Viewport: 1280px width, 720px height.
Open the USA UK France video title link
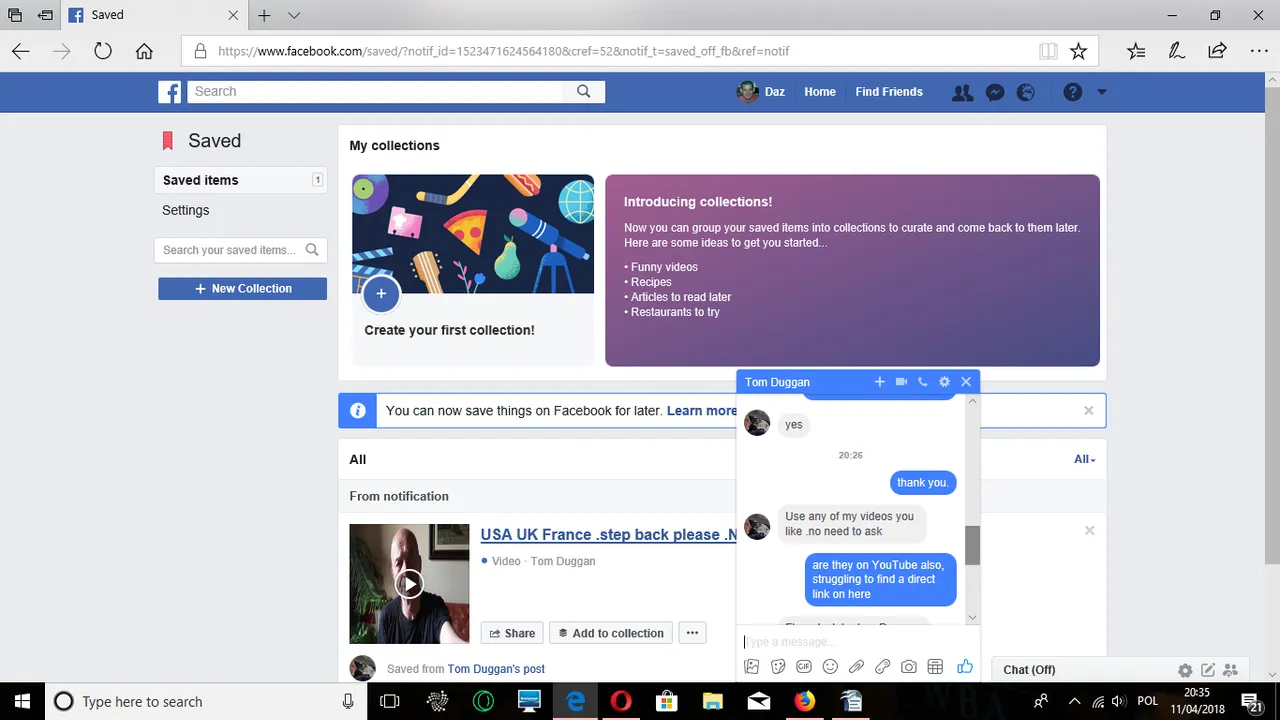(608, 535)
